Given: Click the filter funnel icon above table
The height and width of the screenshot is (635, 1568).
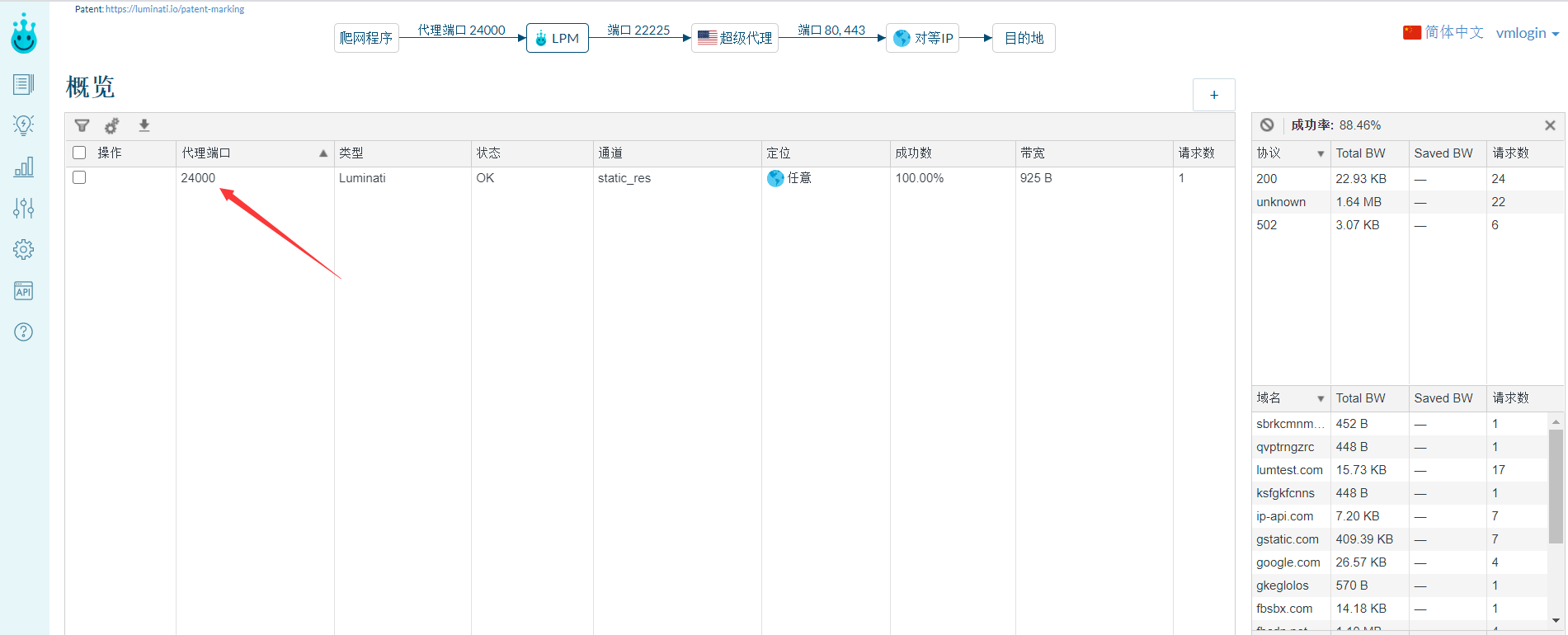Looking at the screenshot, I should coord(82,125).
